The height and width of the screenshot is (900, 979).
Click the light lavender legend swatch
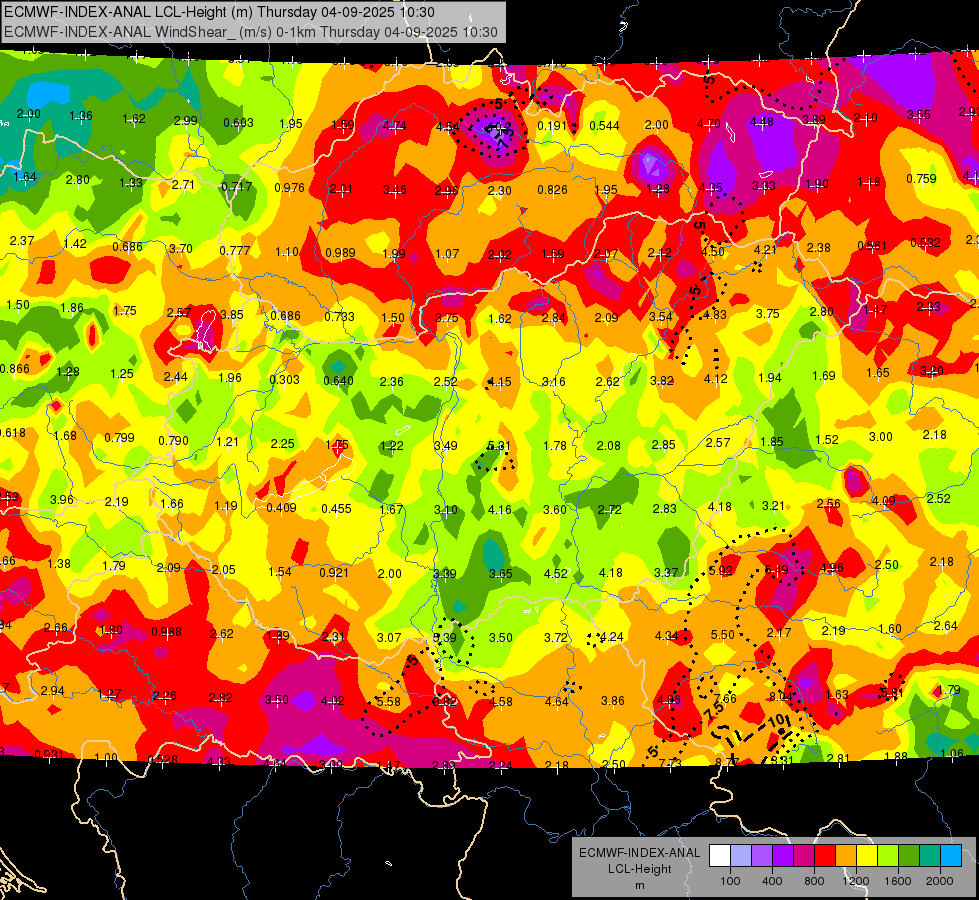click(x=741, y=855)
